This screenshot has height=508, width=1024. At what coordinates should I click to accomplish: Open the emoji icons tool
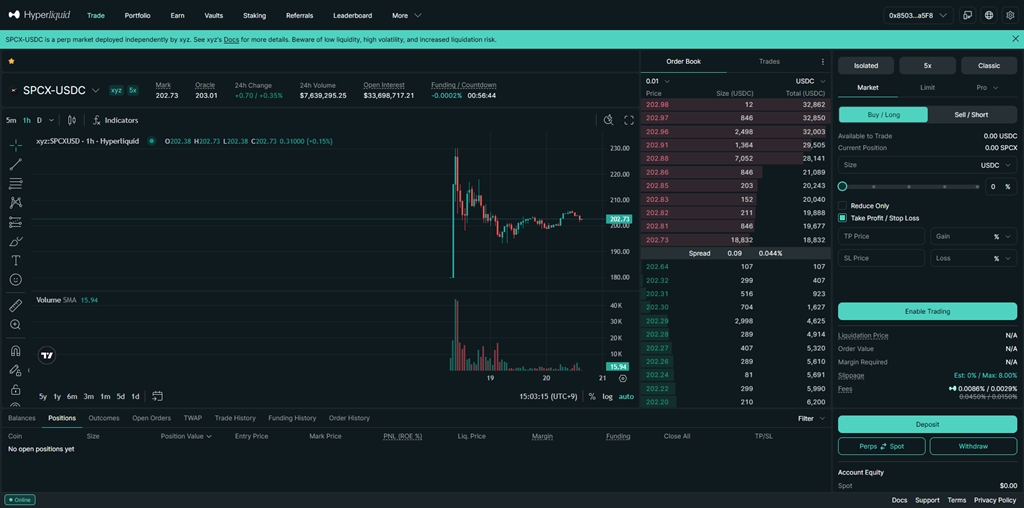point(16,279)
